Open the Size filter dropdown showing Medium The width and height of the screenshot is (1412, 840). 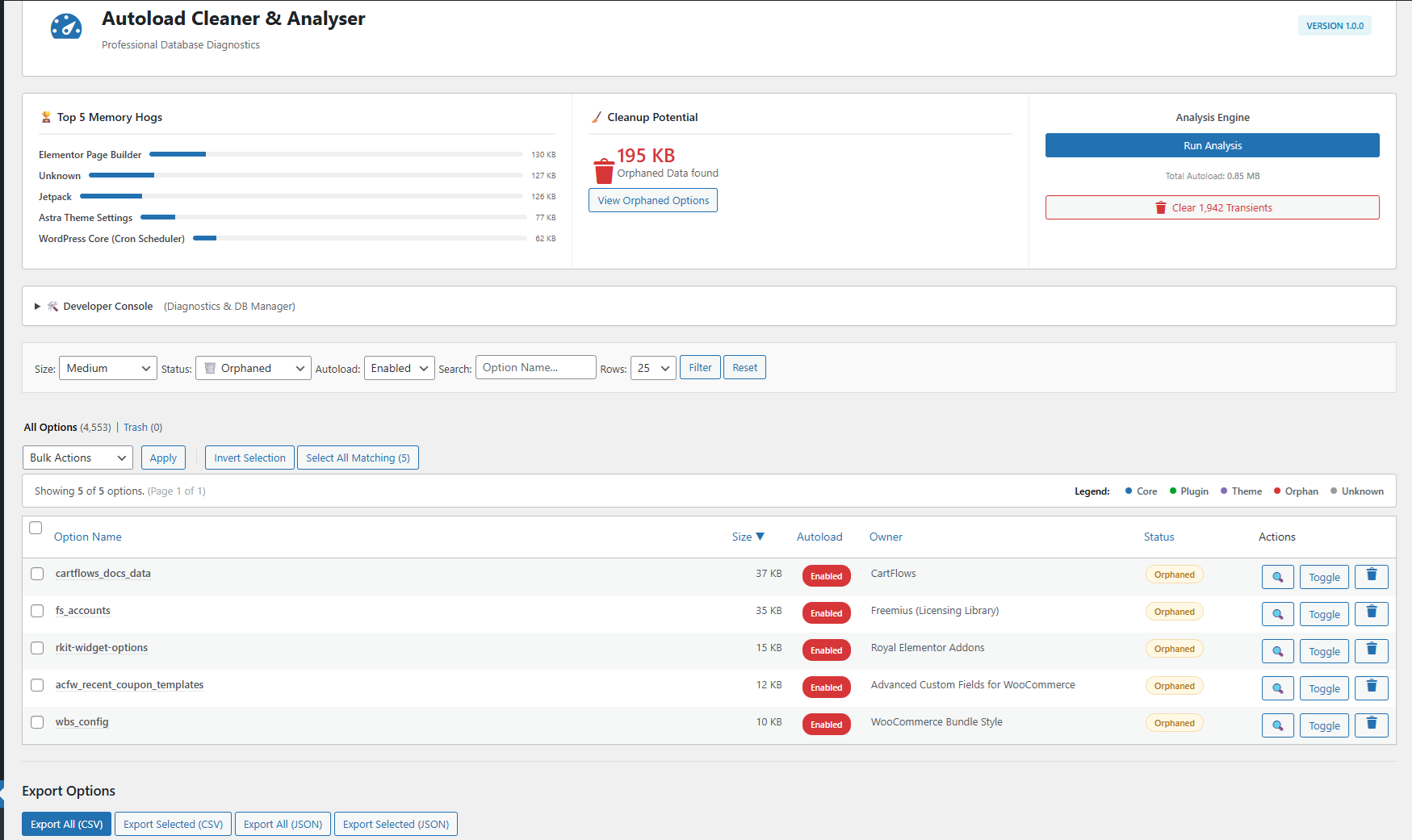[x=107, y=368]
